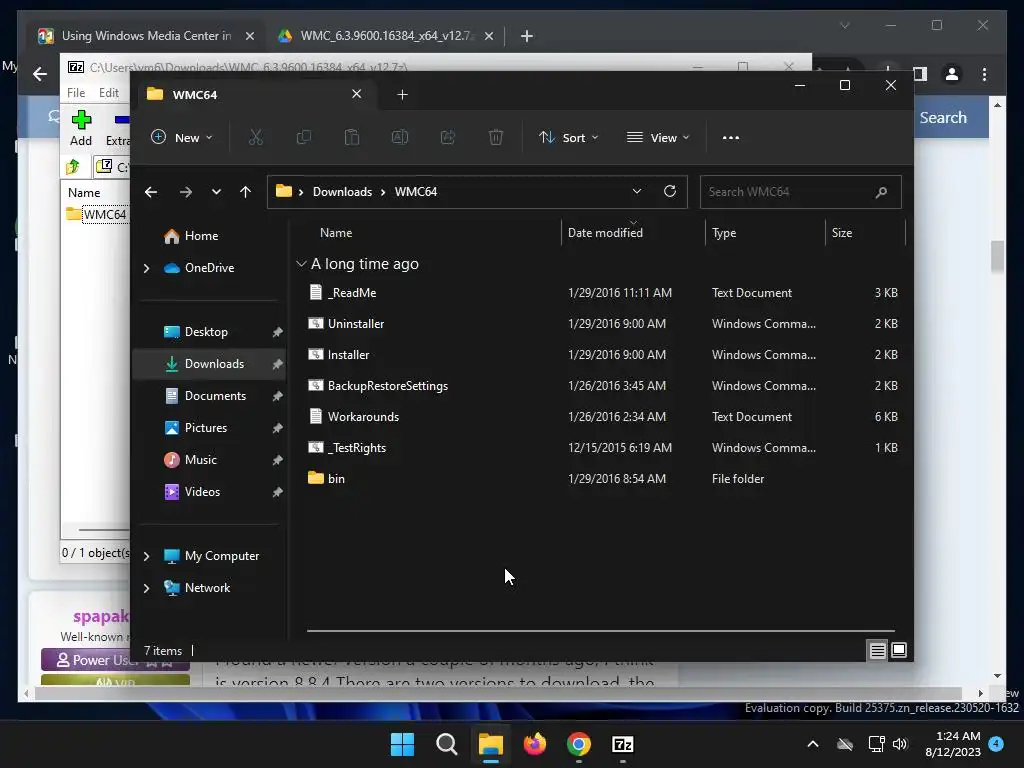Click the Rename icon in Explorer toolbar

pyautogui.click(x=400, y=138)
